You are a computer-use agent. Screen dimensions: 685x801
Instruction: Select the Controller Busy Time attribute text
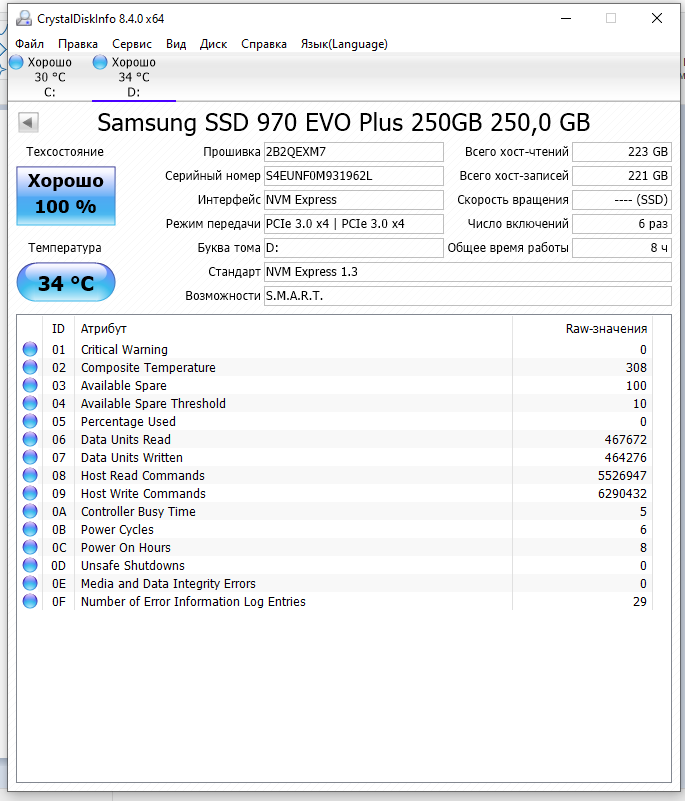[x=138, y=511]
